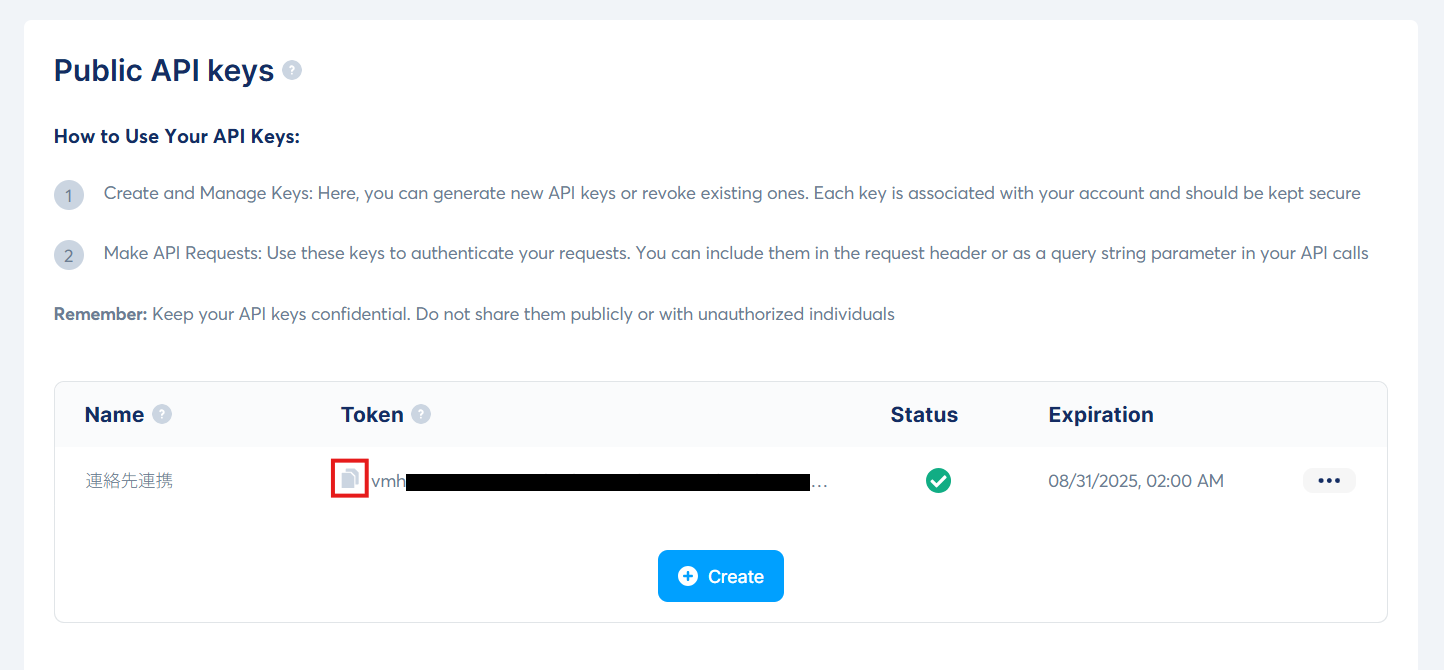The image size is (1444, 670).
Task: Click the Public API keys page title
Action: tap(164, 70)
